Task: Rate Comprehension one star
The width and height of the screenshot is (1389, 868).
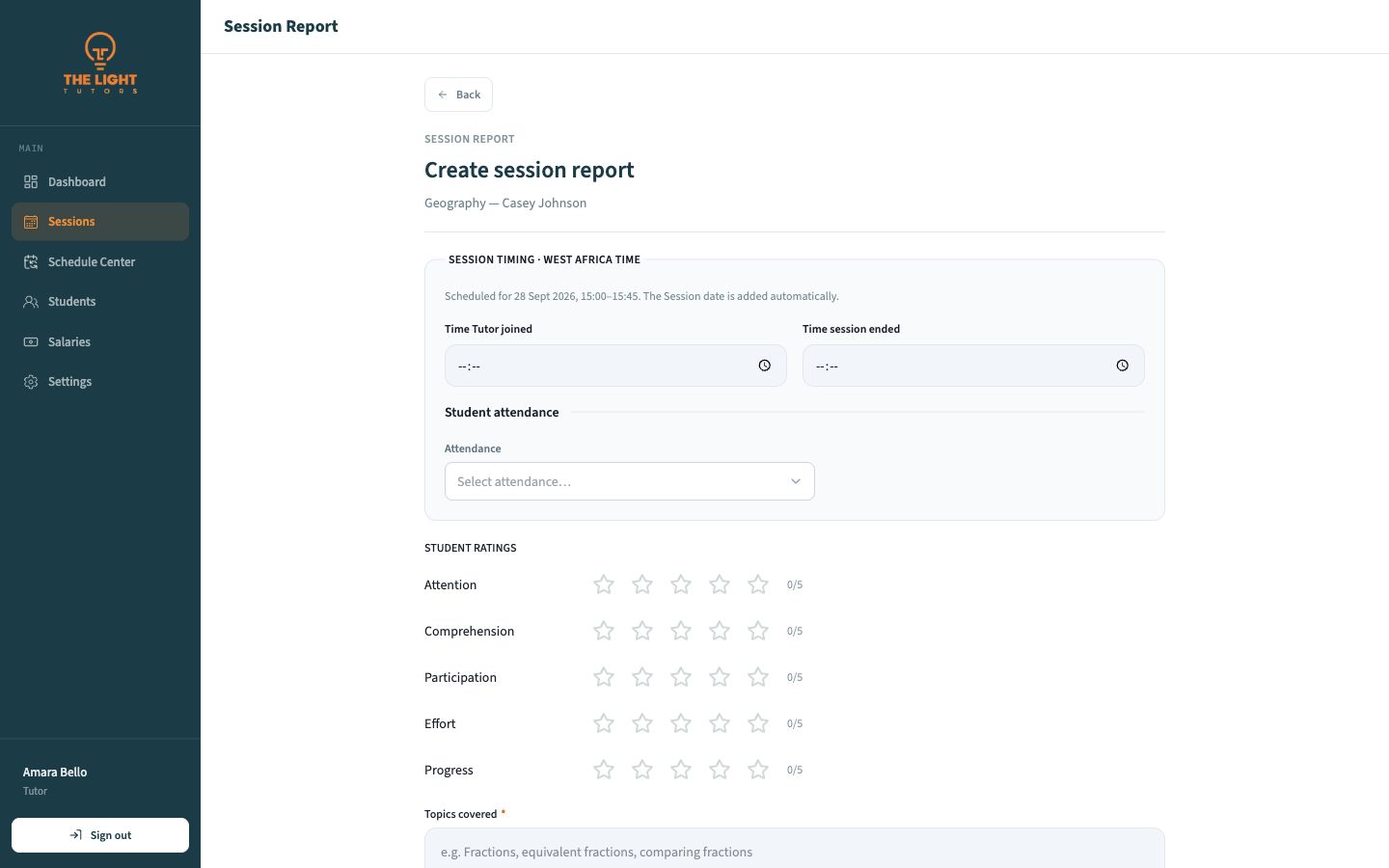Action: click(604, 631)
